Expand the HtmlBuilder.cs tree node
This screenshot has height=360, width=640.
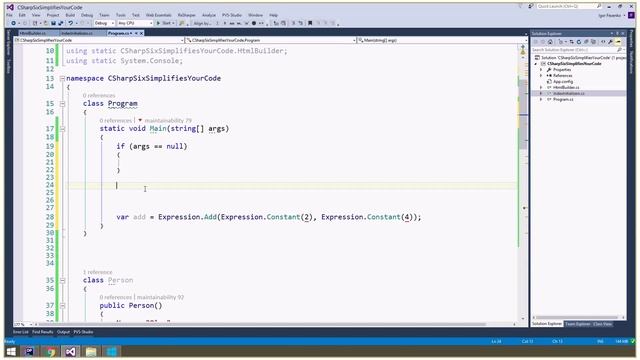[x=541, y=87]
